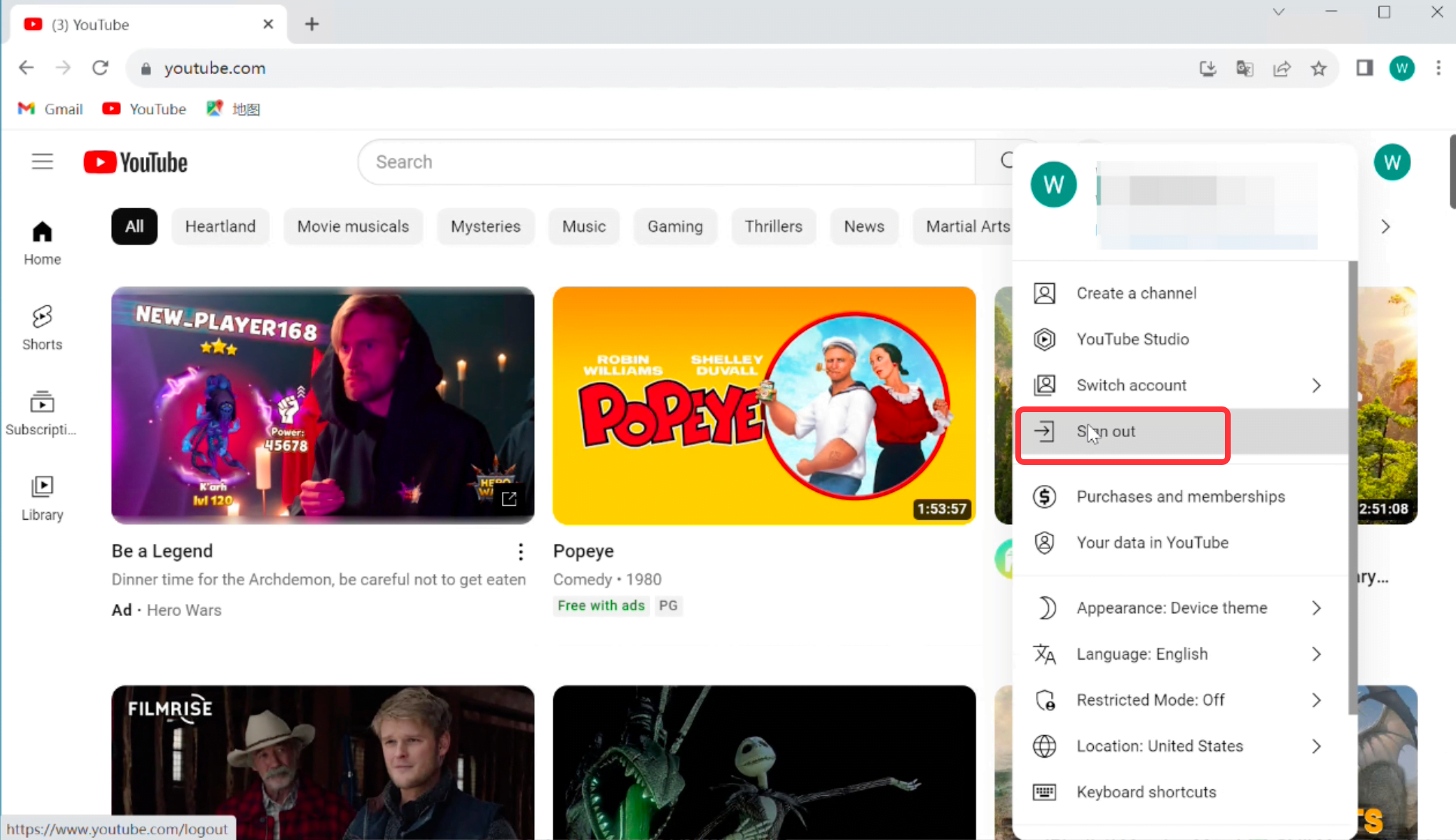Click the address bar URL

point(215,68)
